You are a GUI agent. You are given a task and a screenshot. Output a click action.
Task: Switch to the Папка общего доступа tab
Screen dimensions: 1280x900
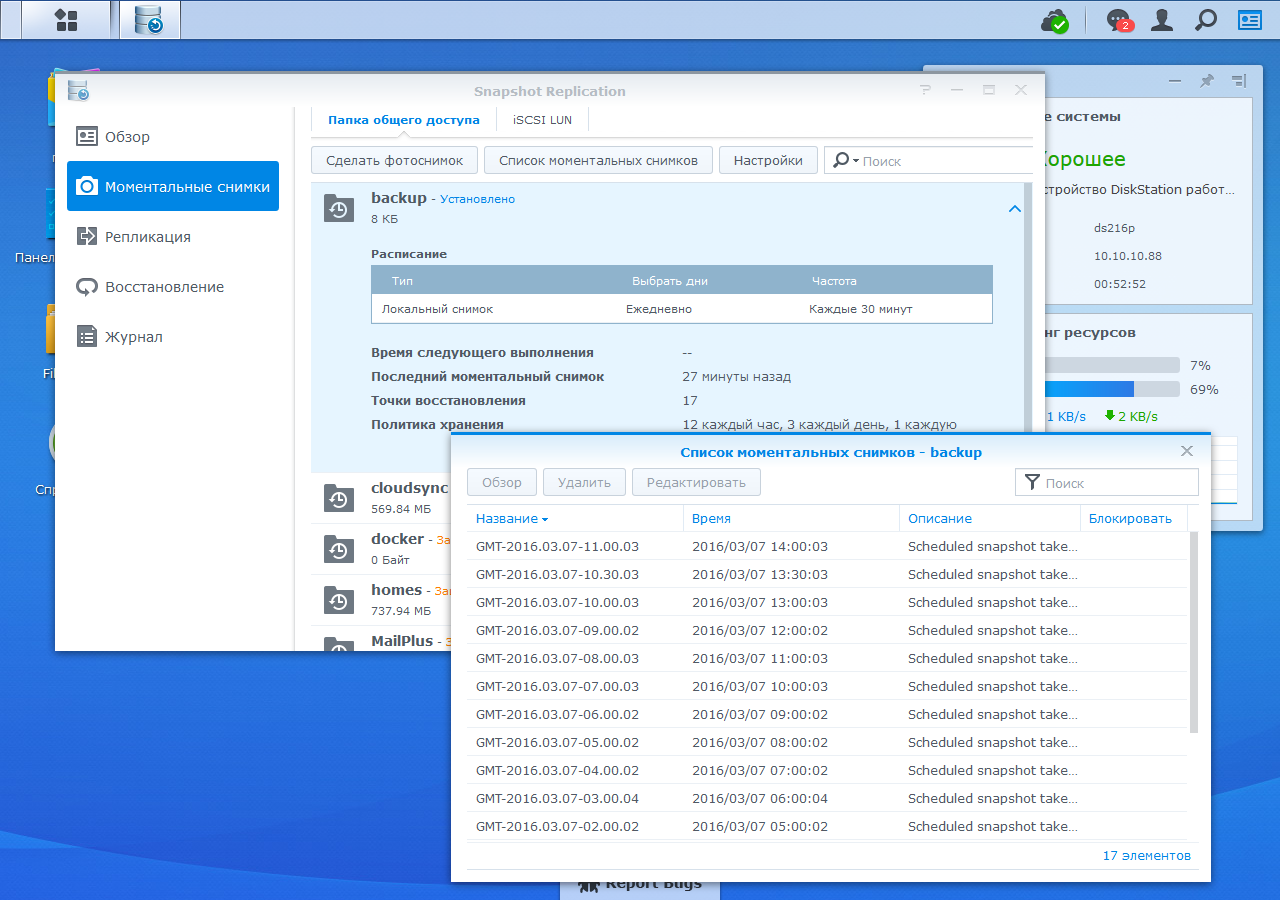404,120
